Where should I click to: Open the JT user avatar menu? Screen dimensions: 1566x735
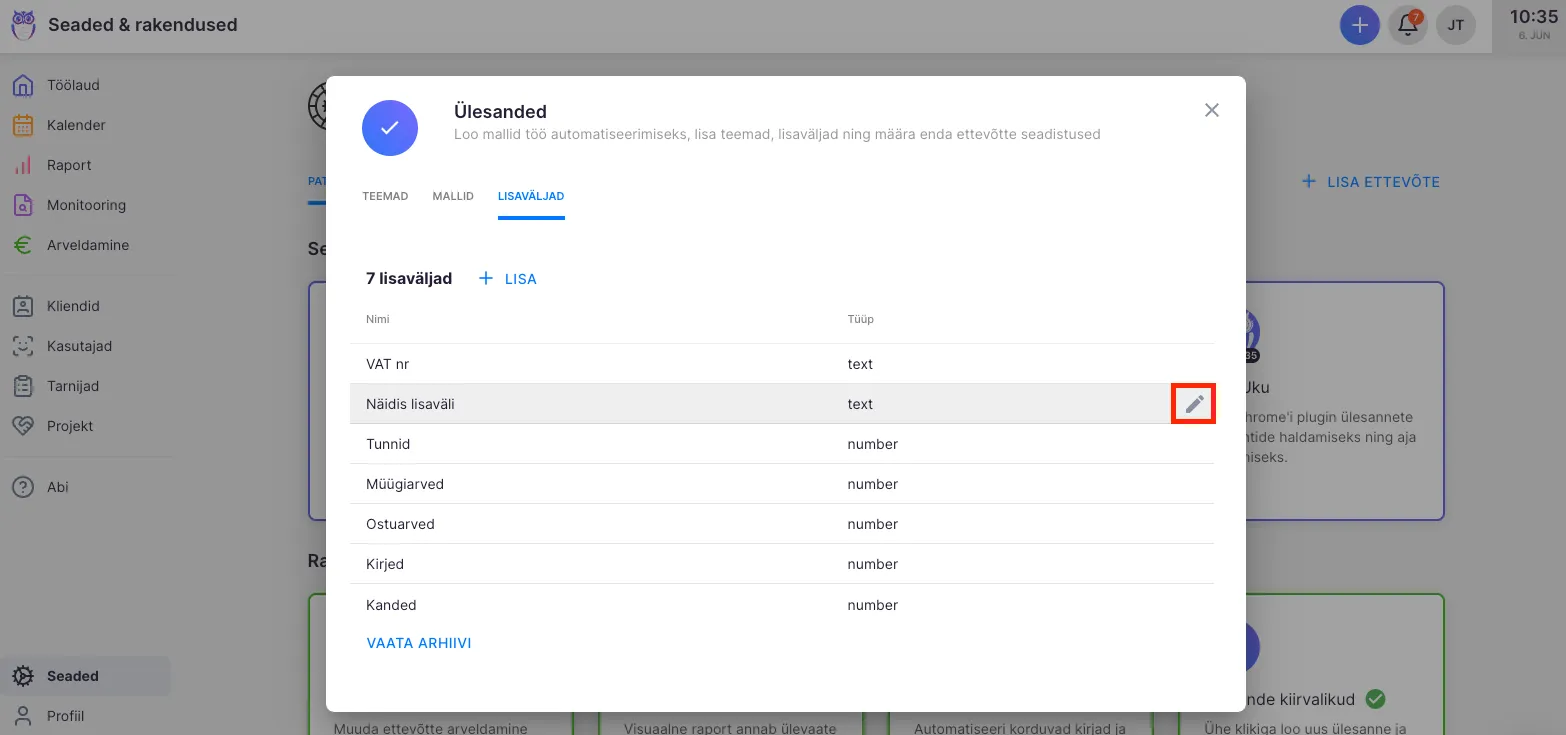click(1455, 25)
